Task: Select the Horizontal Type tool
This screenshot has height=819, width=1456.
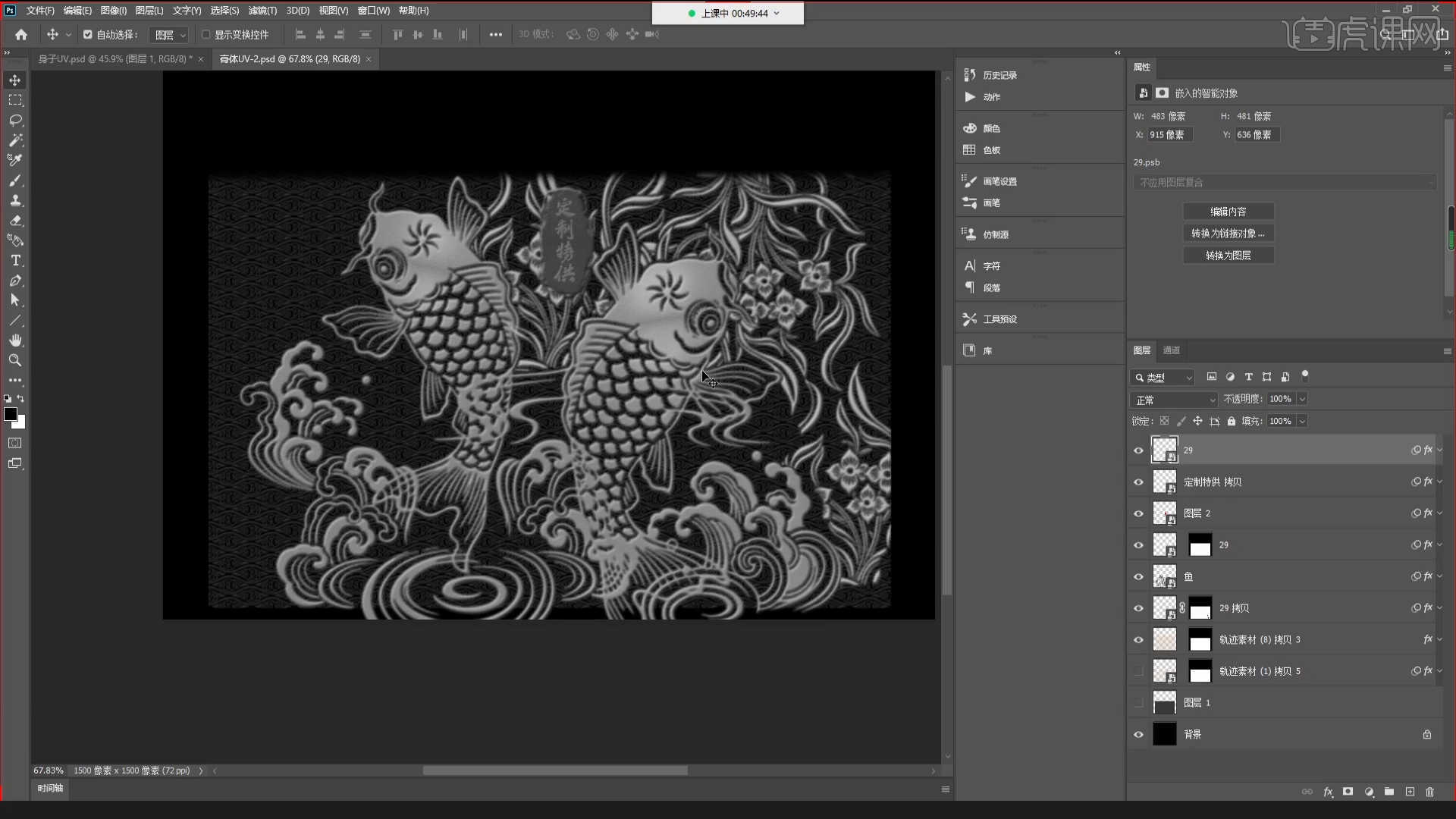Action: coord(14,260)
